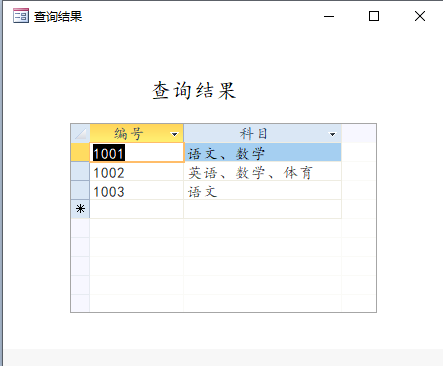The width and height of the screenshot is (443, 366).
Task: Select the row selector for record 1003
Action: pos(80,191)
